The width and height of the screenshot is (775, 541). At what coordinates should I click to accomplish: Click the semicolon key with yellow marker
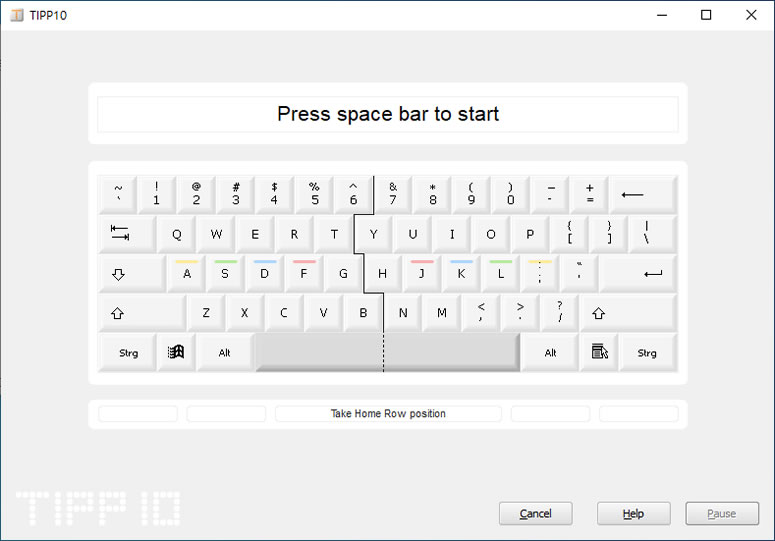539,274
